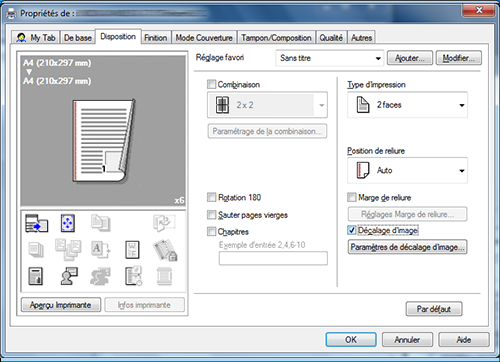Click the Chapitres page entry field
This screenshot has height=362, width=500.
tap(273, 258)
